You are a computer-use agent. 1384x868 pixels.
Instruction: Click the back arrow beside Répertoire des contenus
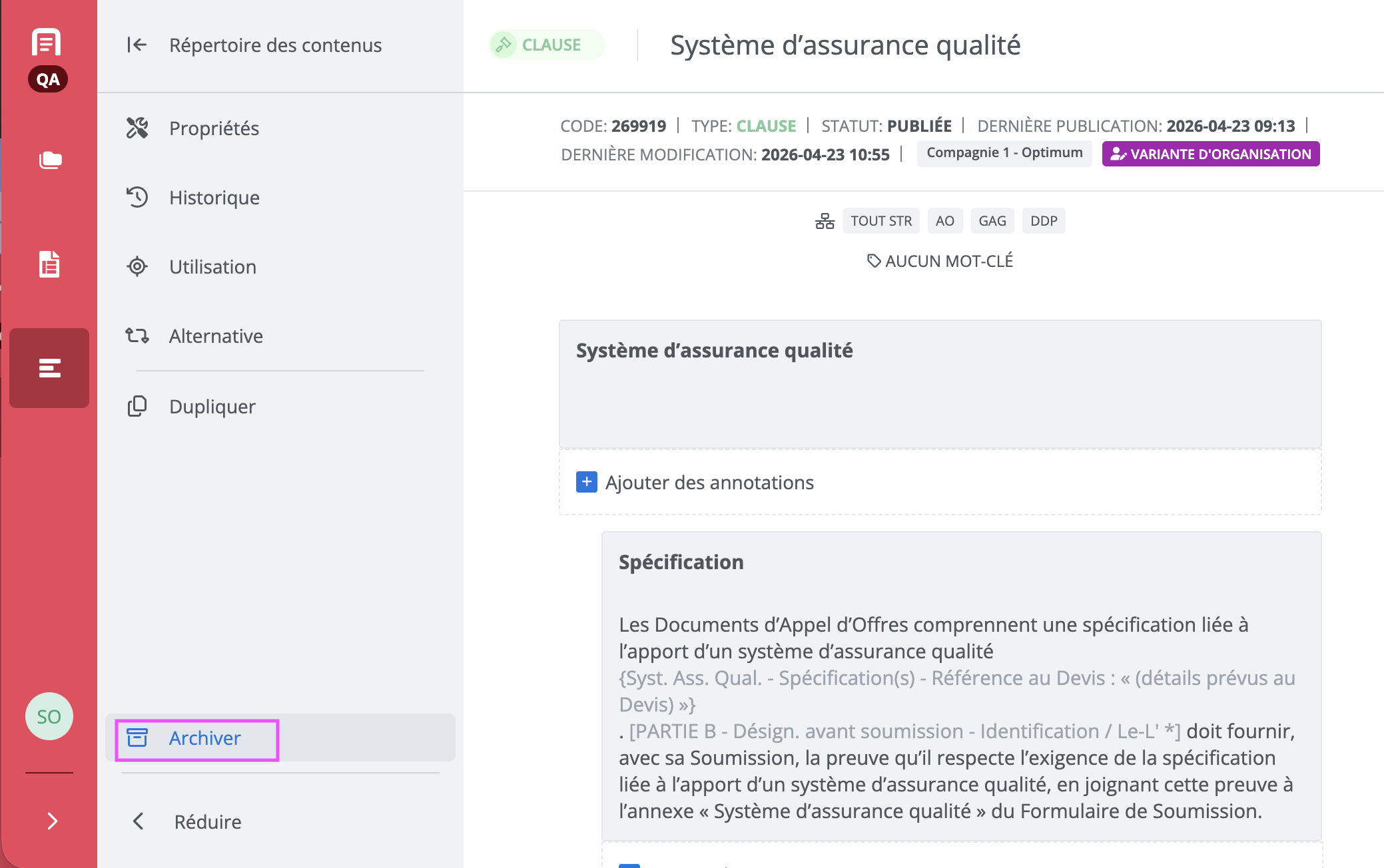click(x=137, y=45)
